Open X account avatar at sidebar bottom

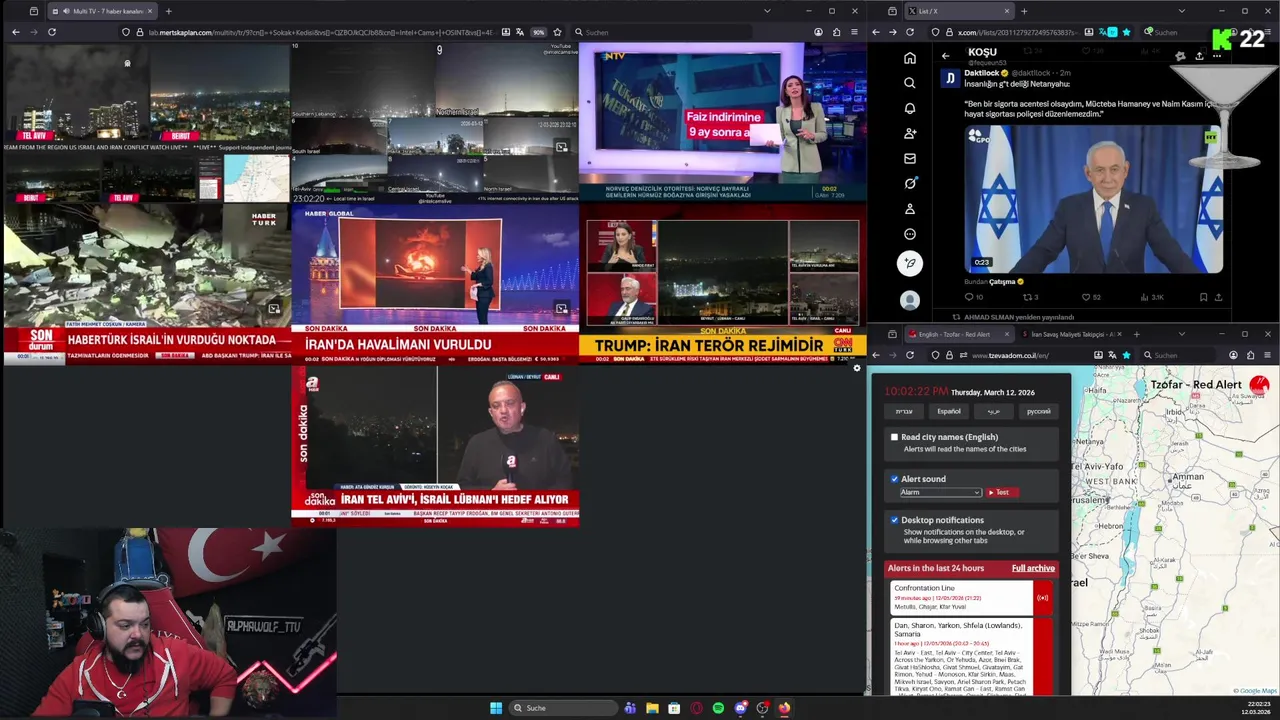pos(909,300)
